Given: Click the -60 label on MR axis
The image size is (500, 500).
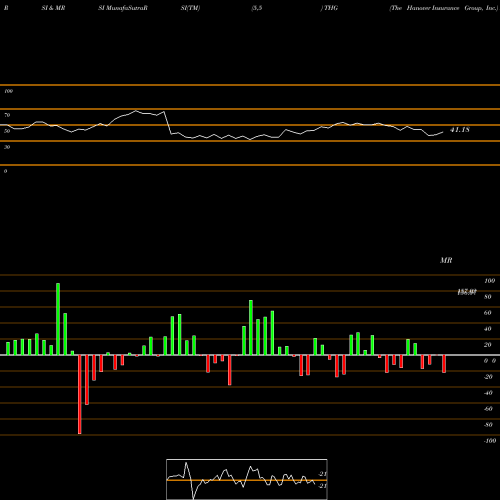Looking at the screenshot, I should point(488,409).
